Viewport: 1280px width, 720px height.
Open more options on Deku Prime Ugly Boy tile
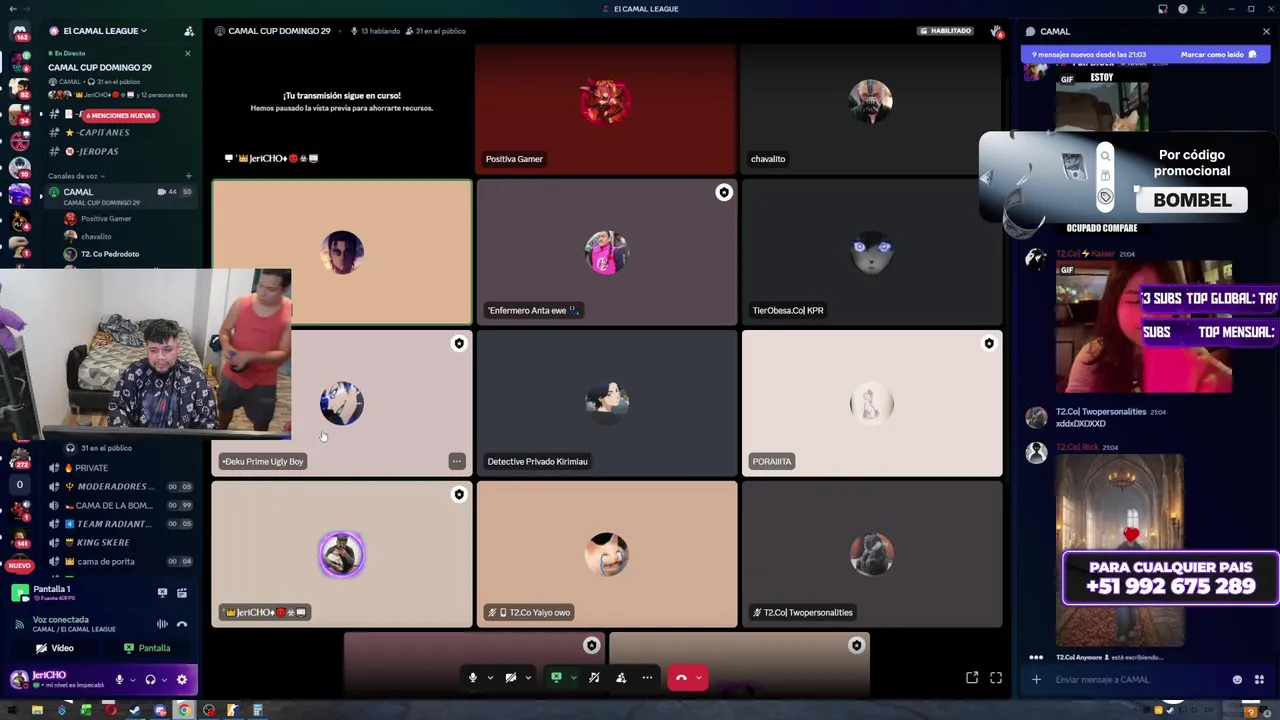pos(456,461)
